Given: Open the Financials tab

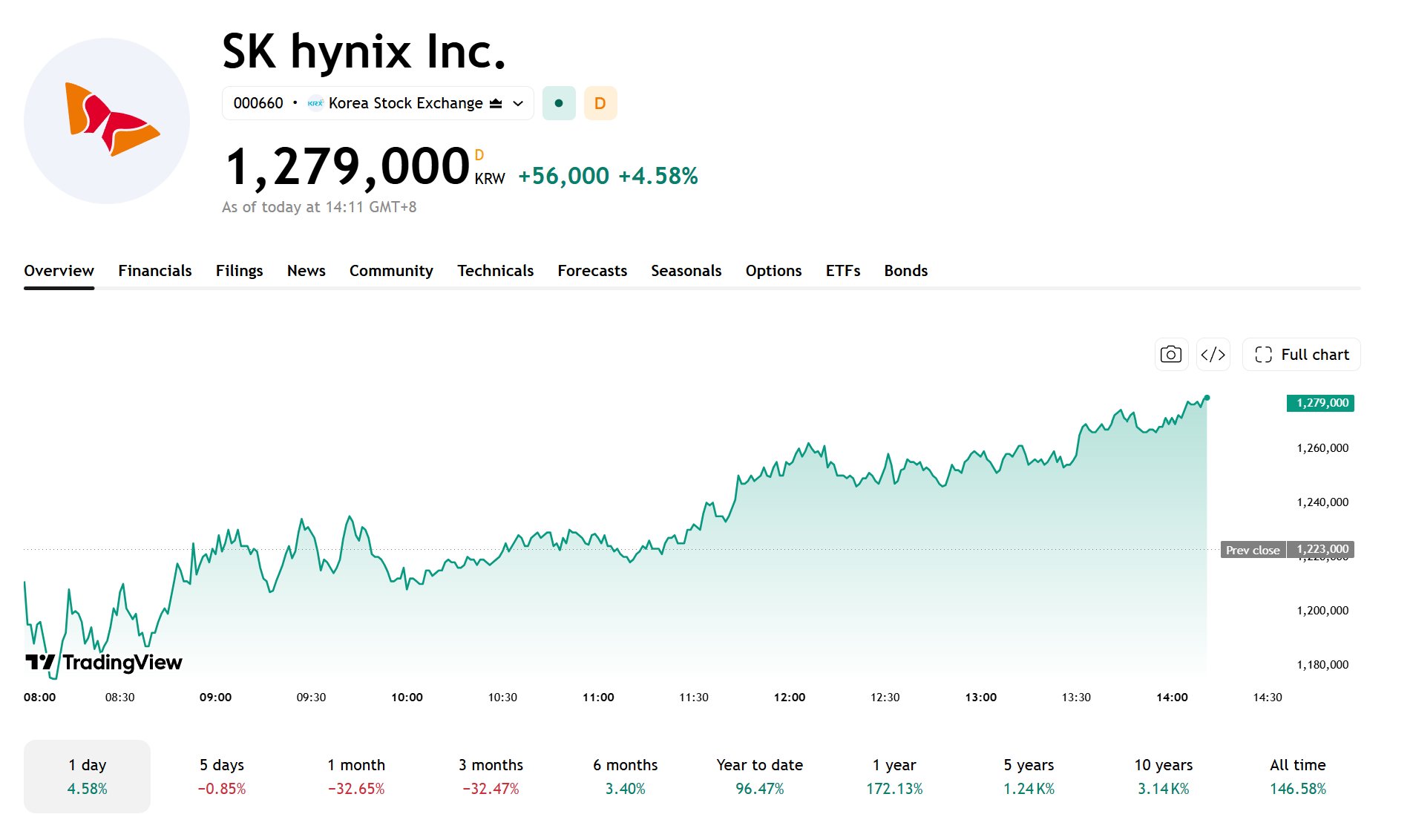Looking at the screenshot, I should pyautogui.click(x=155, y=271).
